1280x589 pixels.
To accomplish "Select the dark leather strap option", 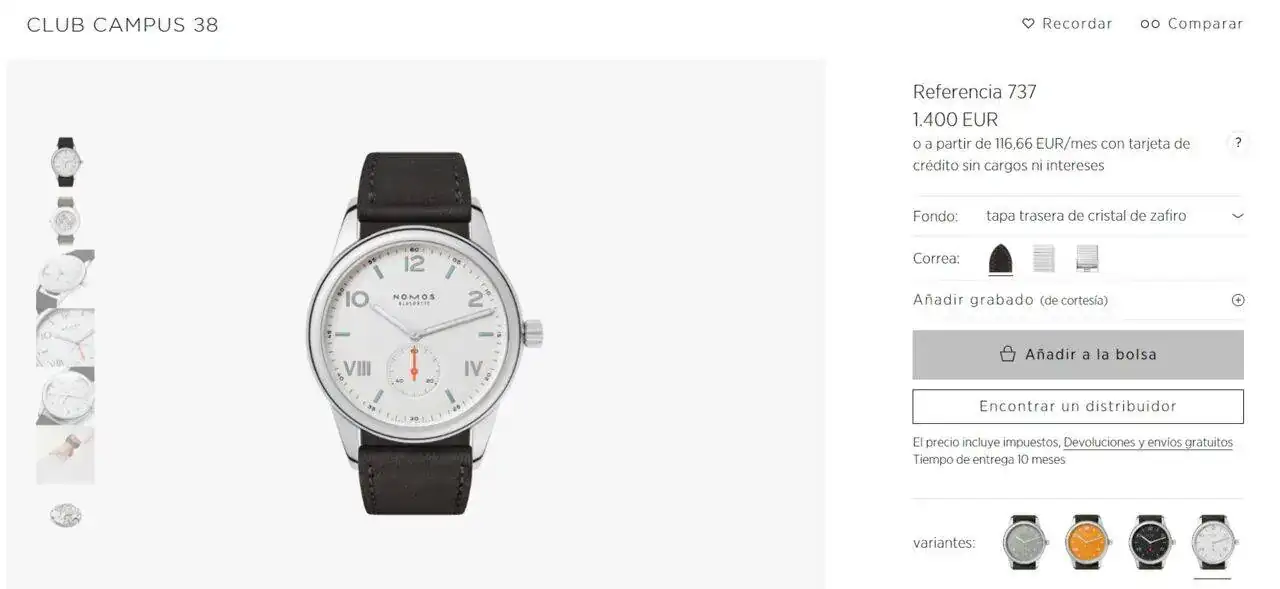I will coord(1000,259).
